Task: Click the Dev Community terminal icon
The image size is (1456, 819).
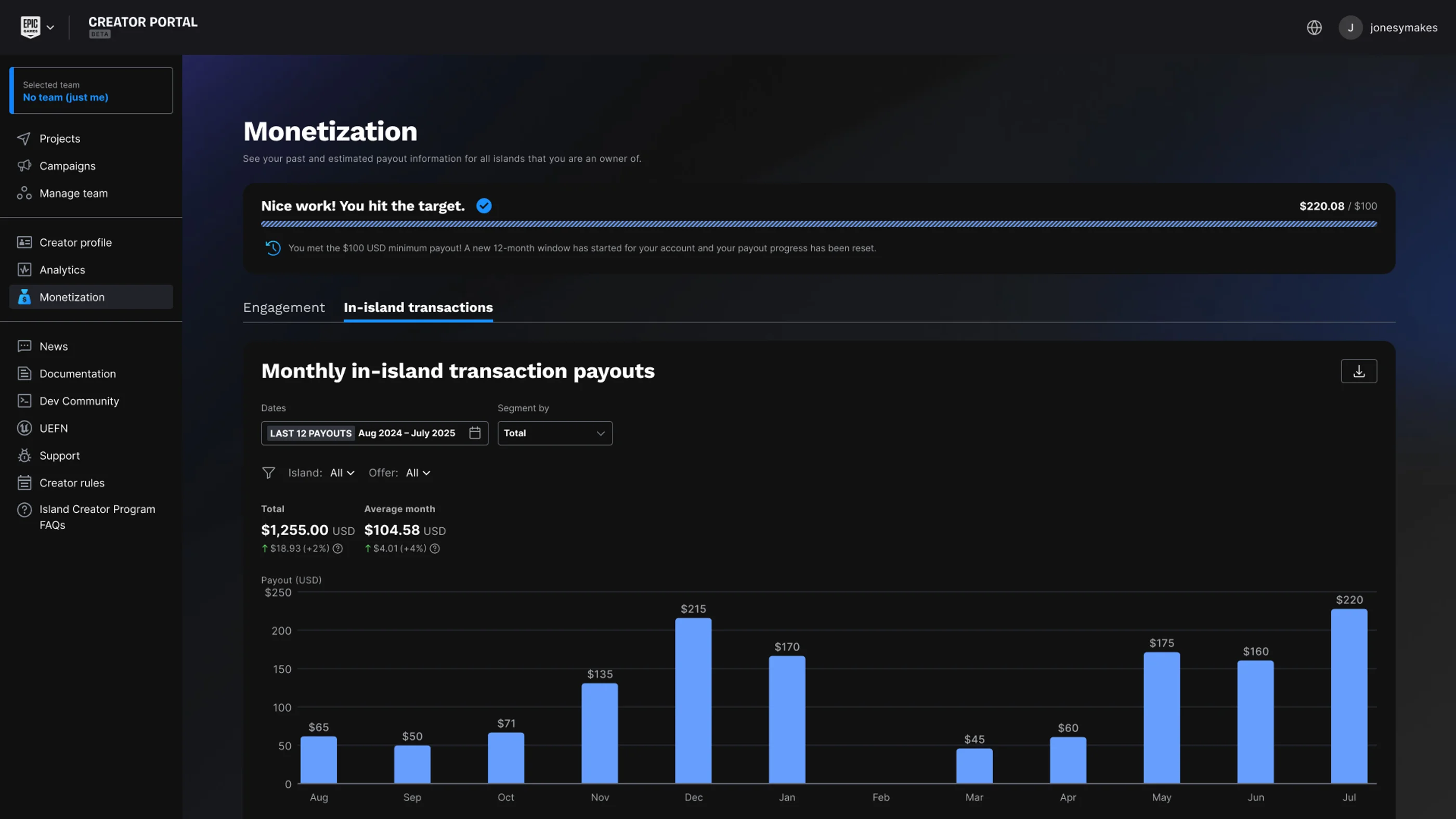Action: point(24,401)
